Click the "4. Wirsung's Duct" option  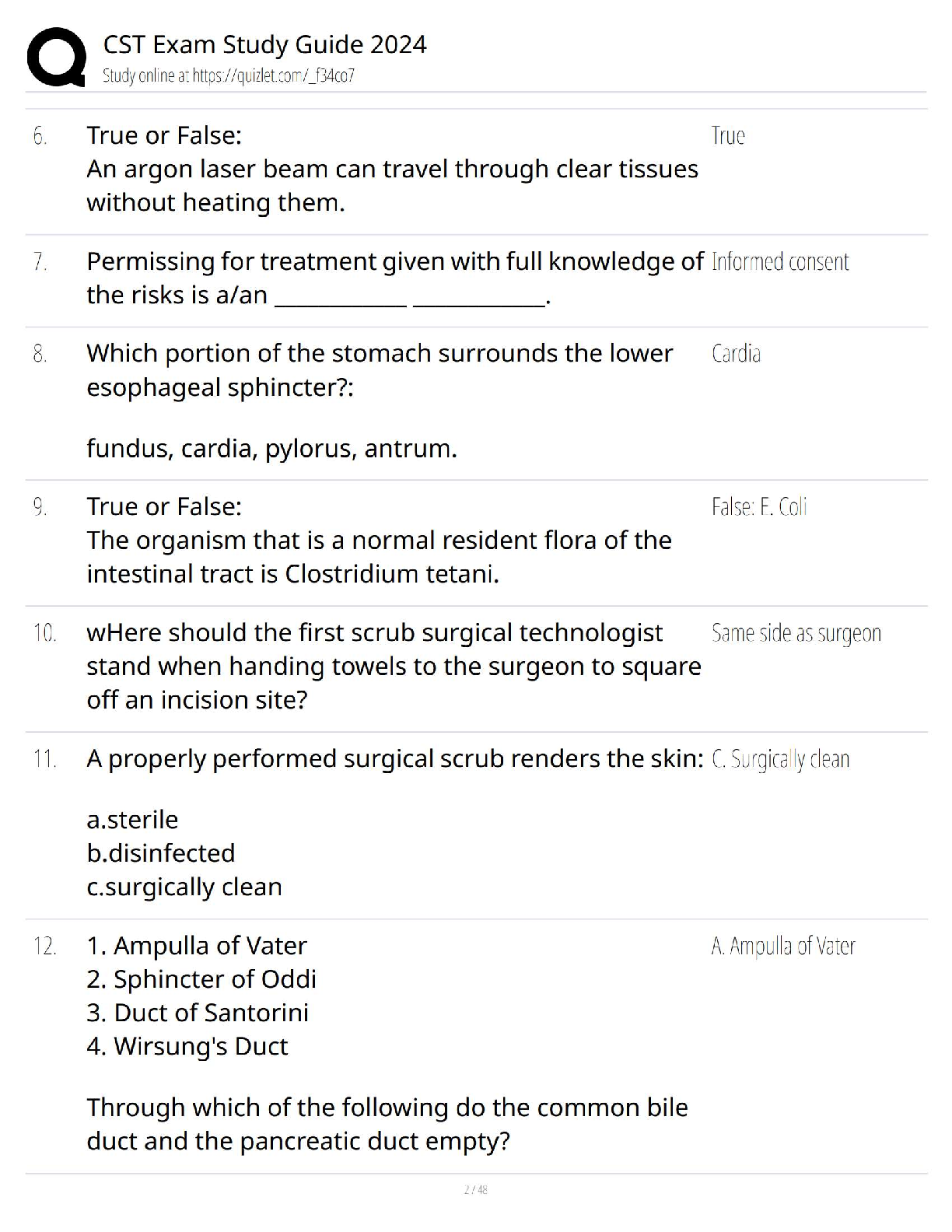(x=187, y=1046)
